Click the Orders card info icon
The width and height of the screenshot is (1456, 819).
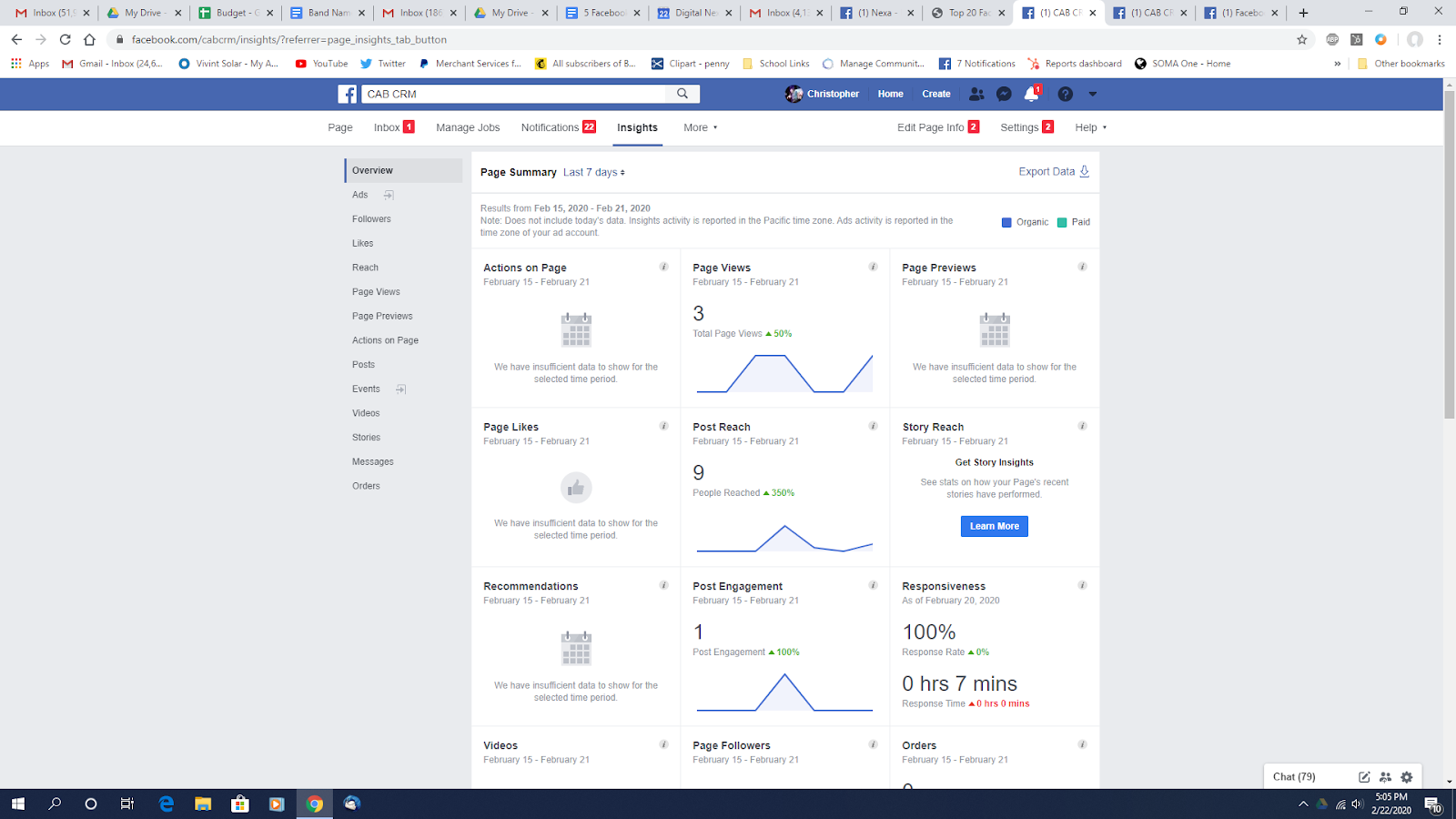(1082, 744)
